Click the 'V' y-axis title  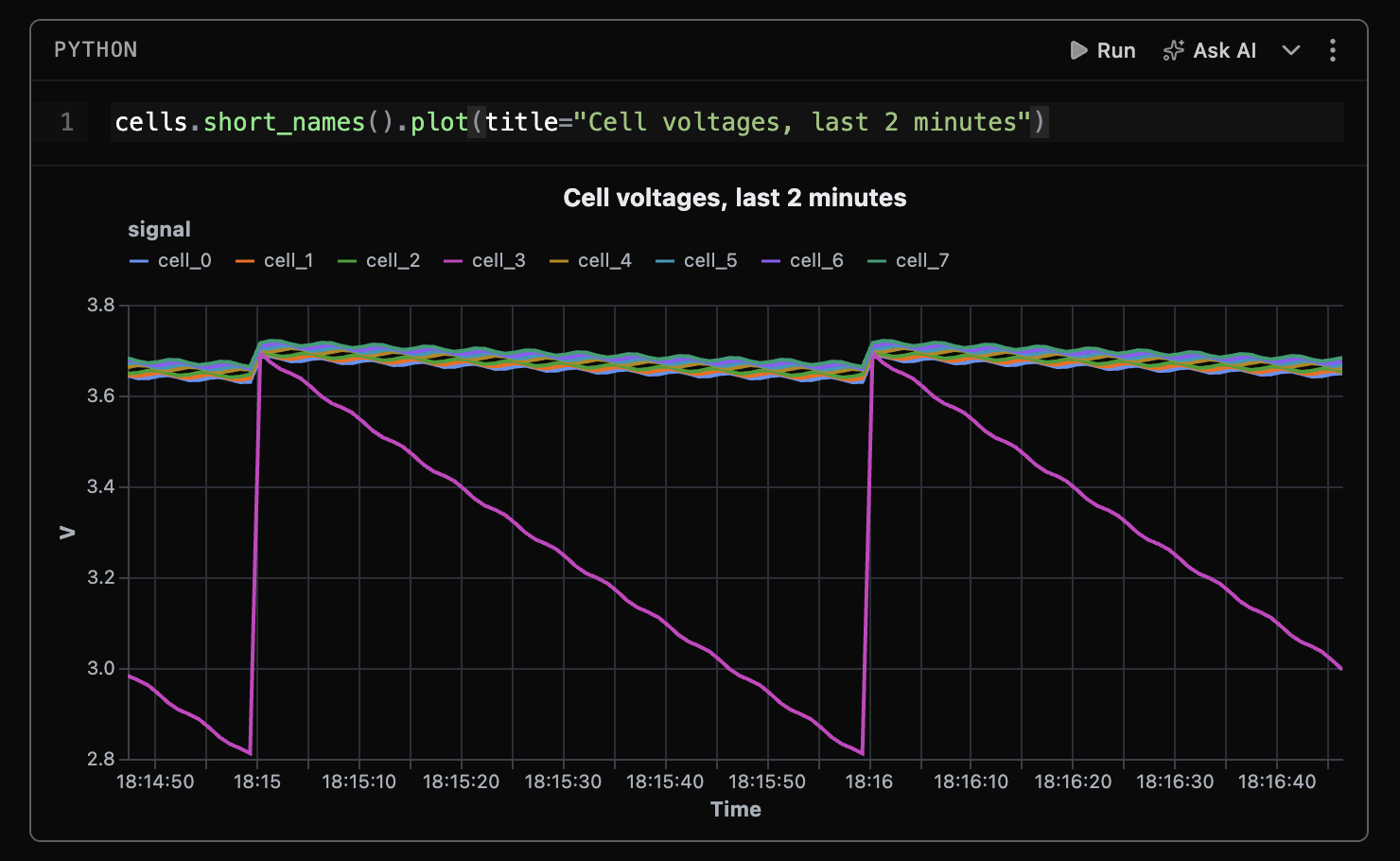[x=67, y=533]
